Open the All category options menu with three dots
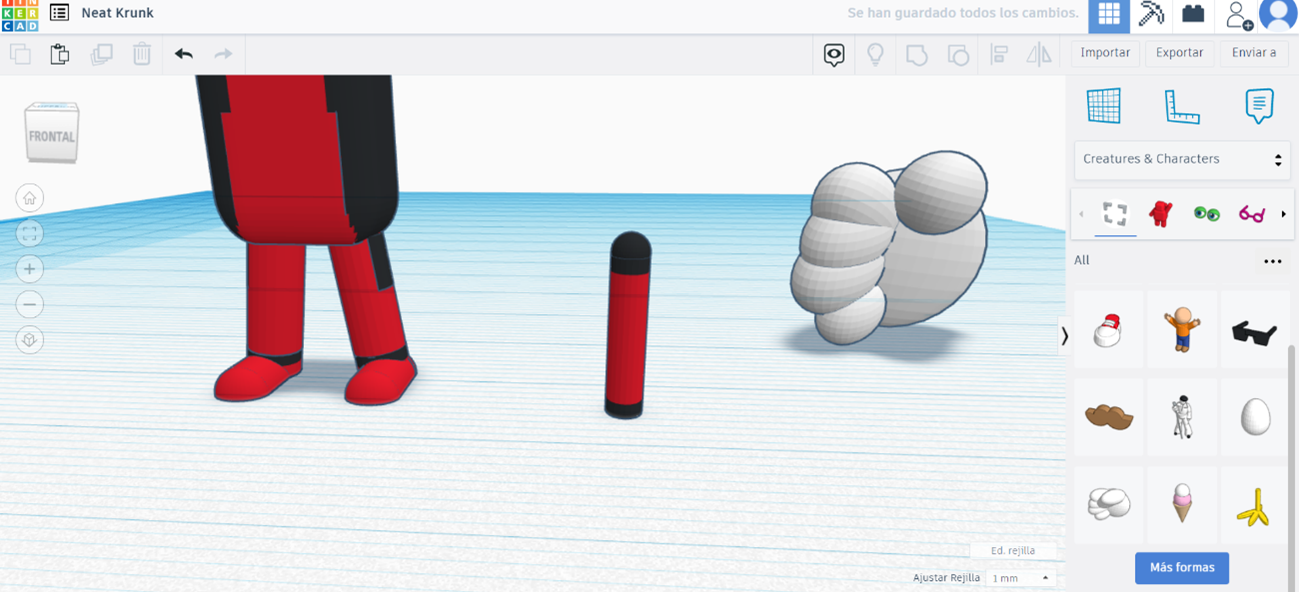The width and height of the screenshot is (1299, 592). pos(1272,260)
